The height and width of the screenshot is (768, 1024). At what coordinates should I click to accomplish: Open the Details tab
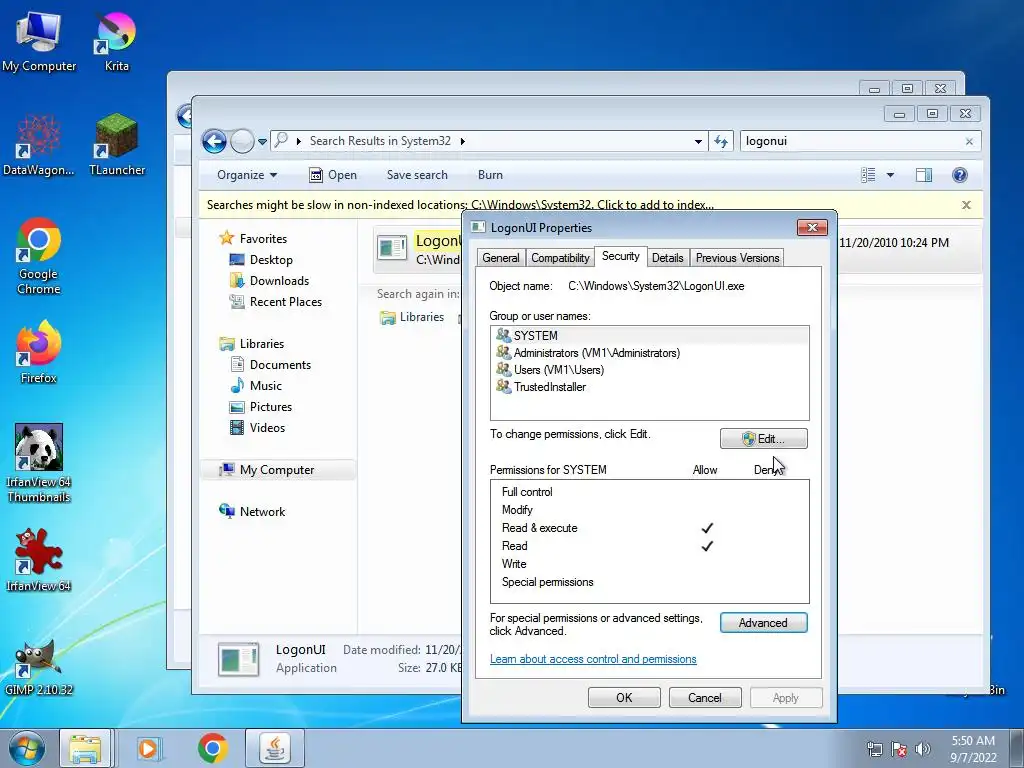click(667, 258)
